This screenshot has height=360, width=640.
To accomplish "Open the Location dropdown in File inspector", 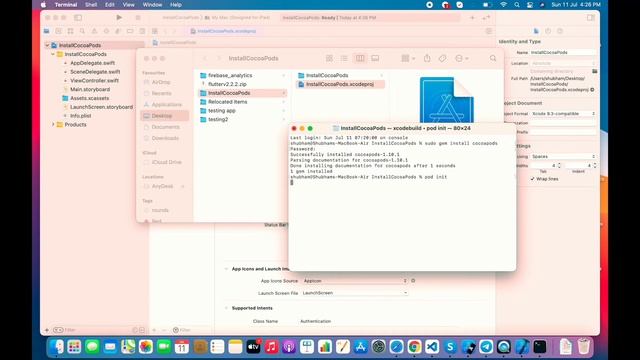I will tap(563, 63).
